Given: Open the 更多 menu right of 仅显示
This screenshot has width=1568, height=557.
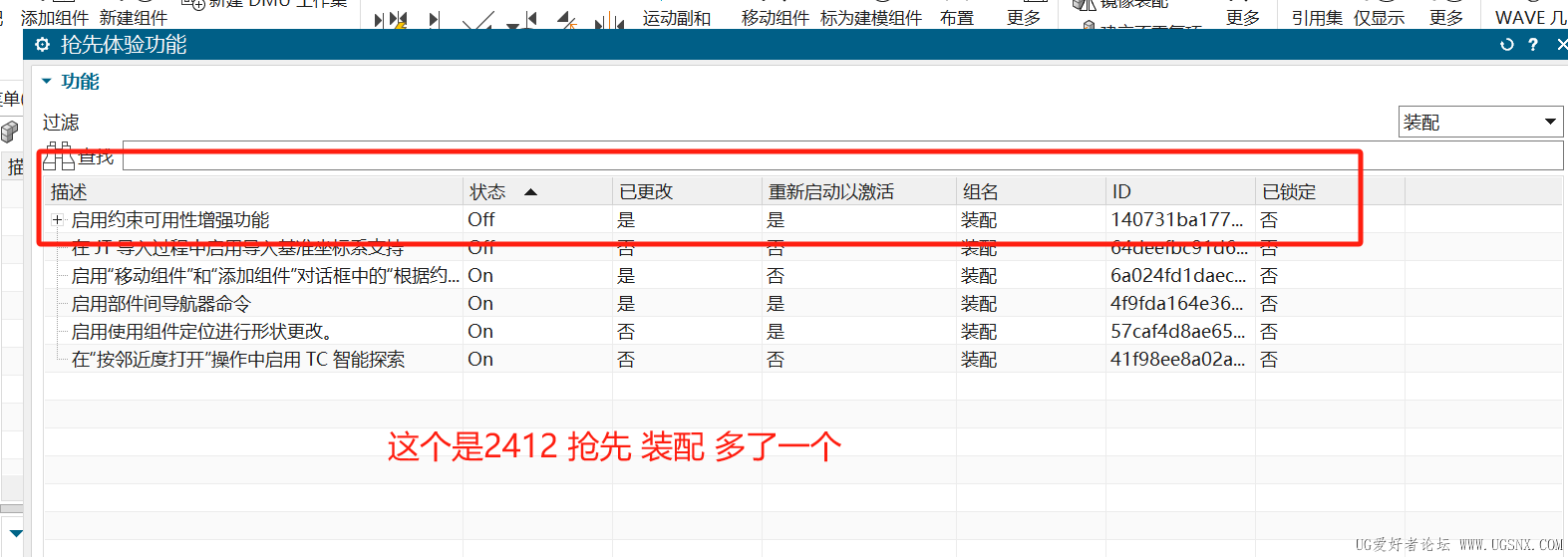Looking at the screenshot, I should 1446,18.
